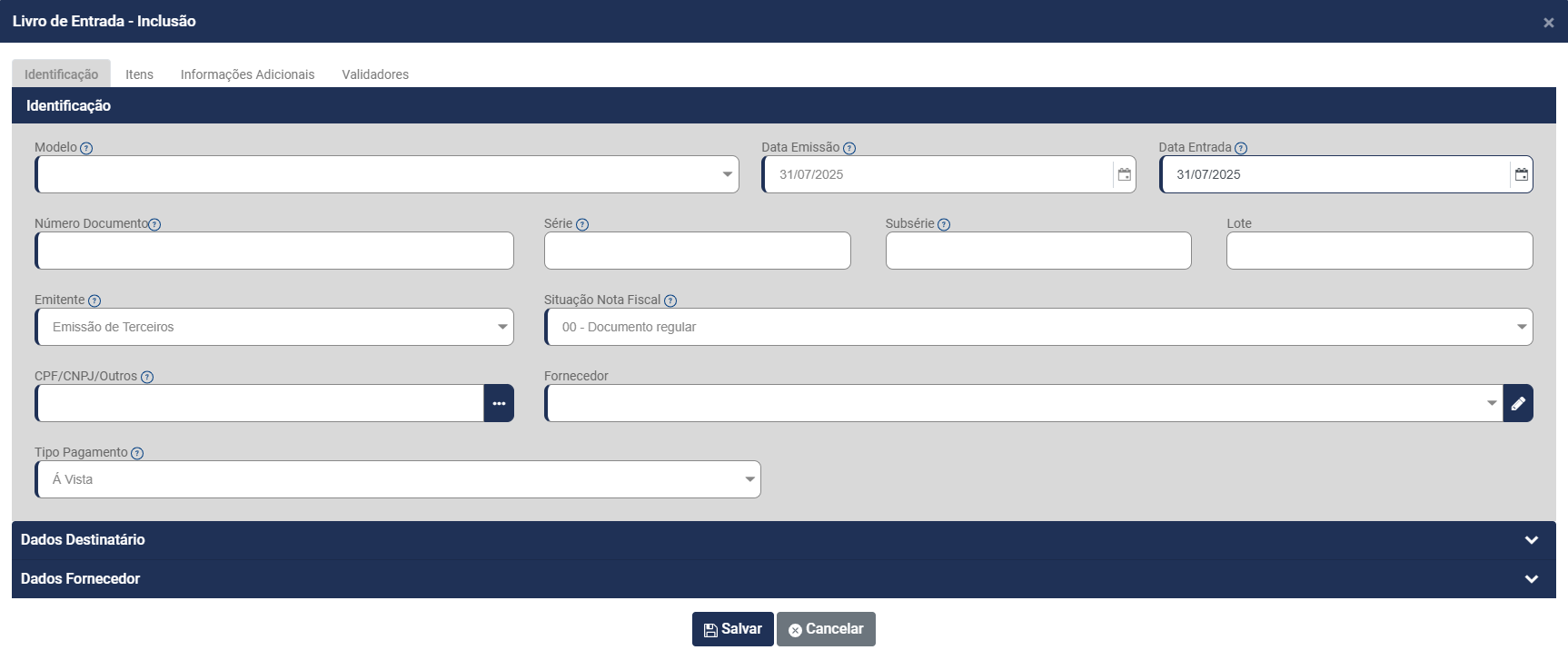Click the Série help icon
The image size is (1568, 650).
coord(582,224)
